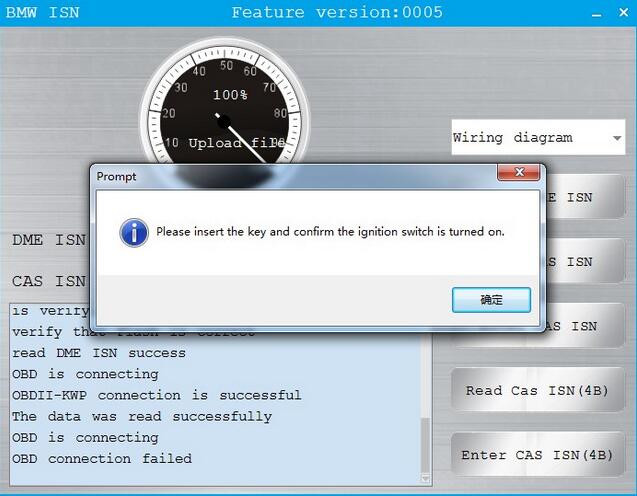This screenshot has height=496, width=637.
Task: Select log line 'read DME ISN success'
Action: (x=99, y=353)
